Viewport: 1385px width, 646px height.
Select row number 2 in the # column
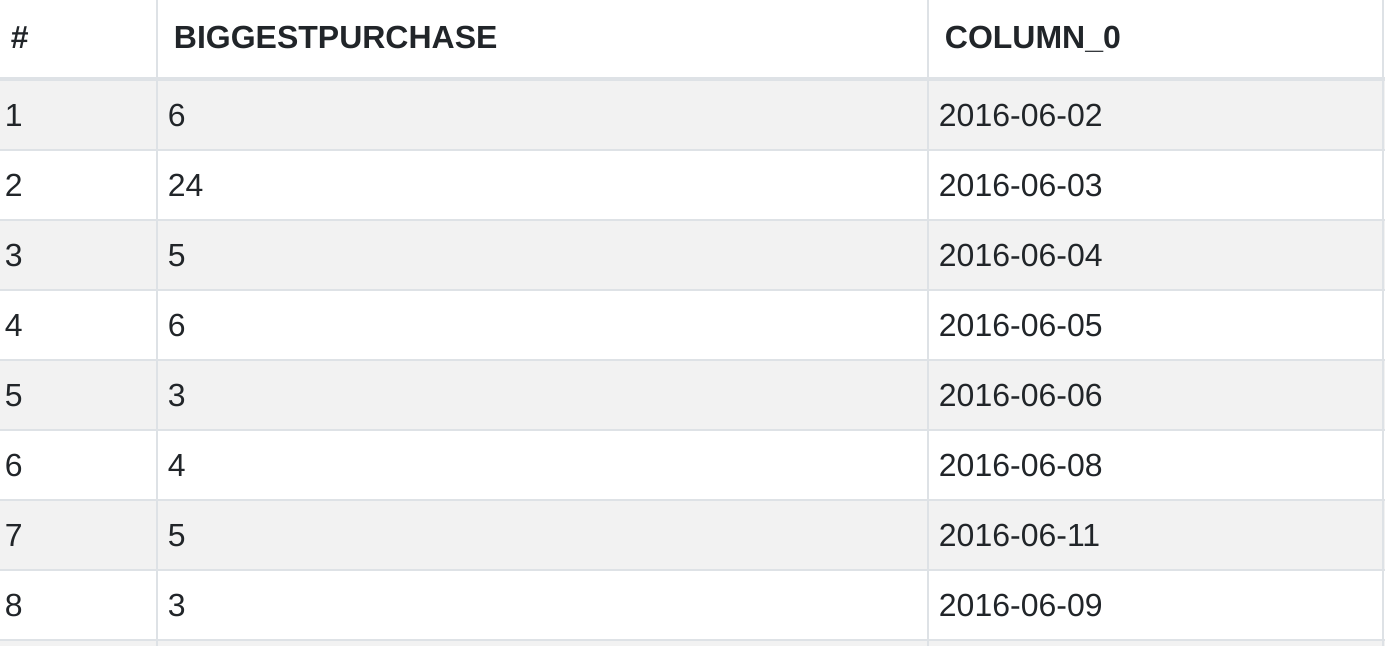14,186
